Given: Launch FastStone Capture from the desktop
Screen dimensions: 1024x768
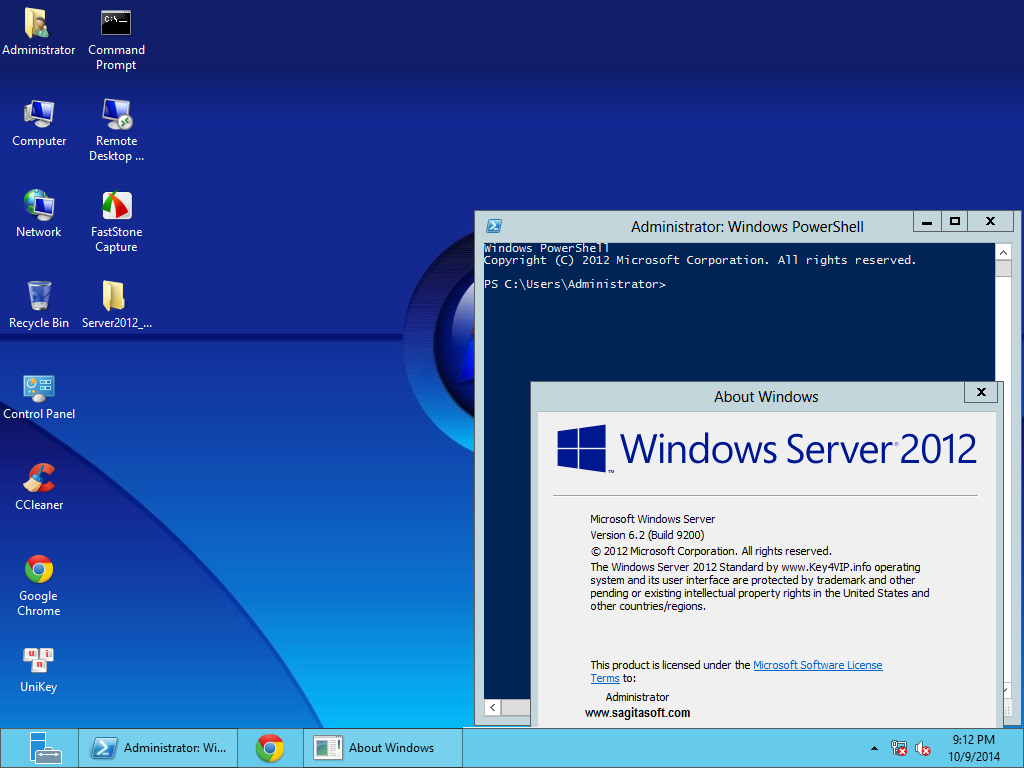Looking at the screenshot, I should [x=116, y=221].
